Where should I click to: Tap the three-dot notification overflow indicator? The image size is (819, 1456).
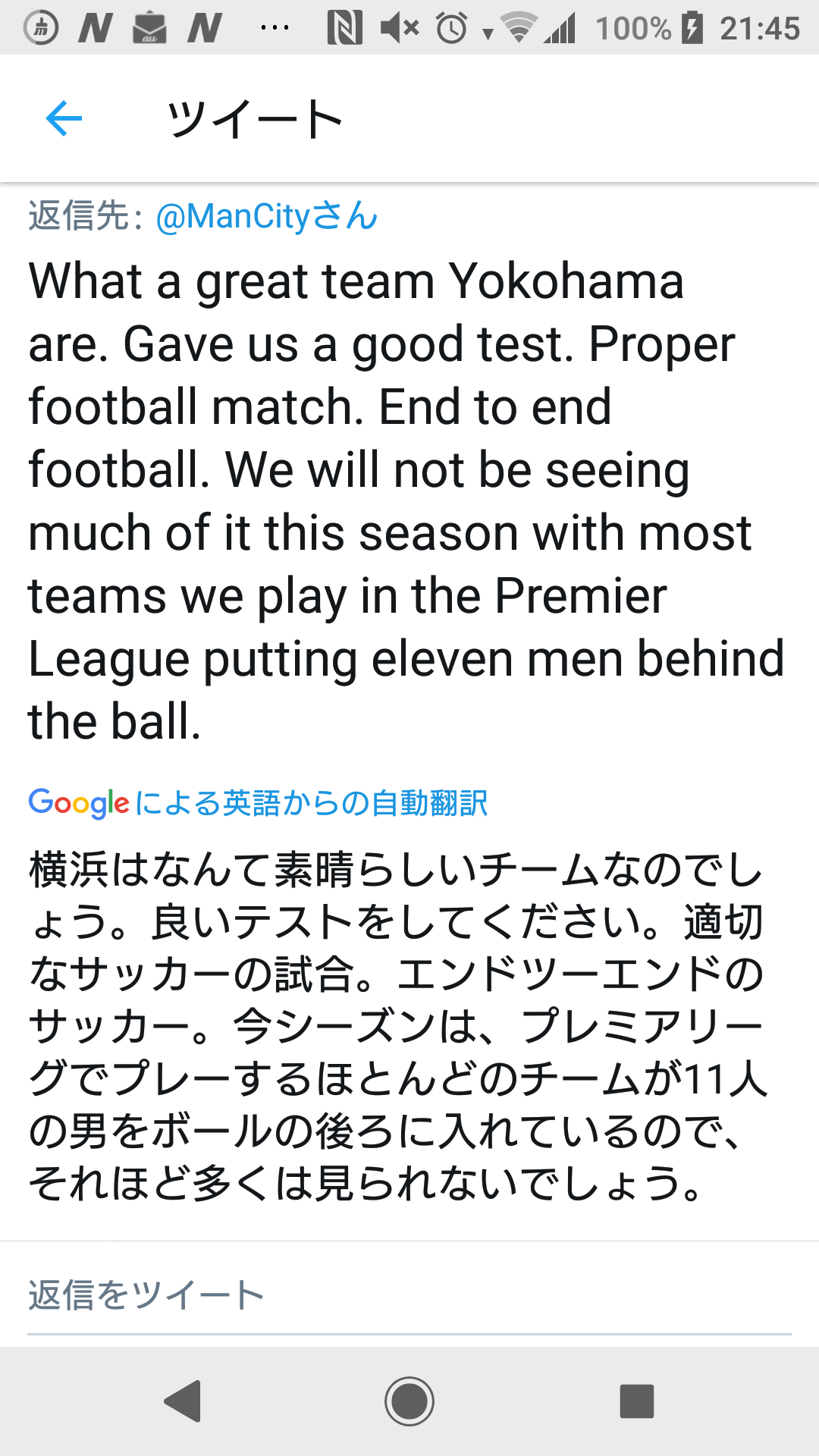pyautogui.click(x=274, y=28)
